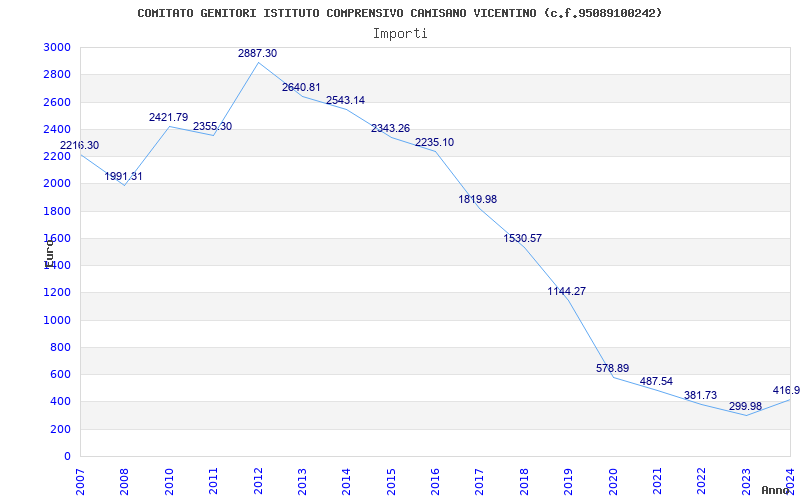800x500 pixels.
Task: Select the 299.98 lowest value label
Action: click(x=745, y=407)
